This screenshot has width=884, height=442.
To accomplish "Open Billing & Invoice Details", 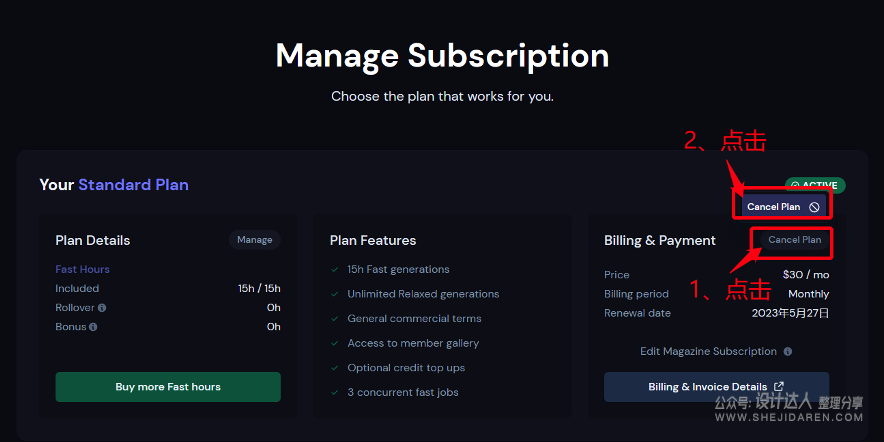I will tap(717, 387).
